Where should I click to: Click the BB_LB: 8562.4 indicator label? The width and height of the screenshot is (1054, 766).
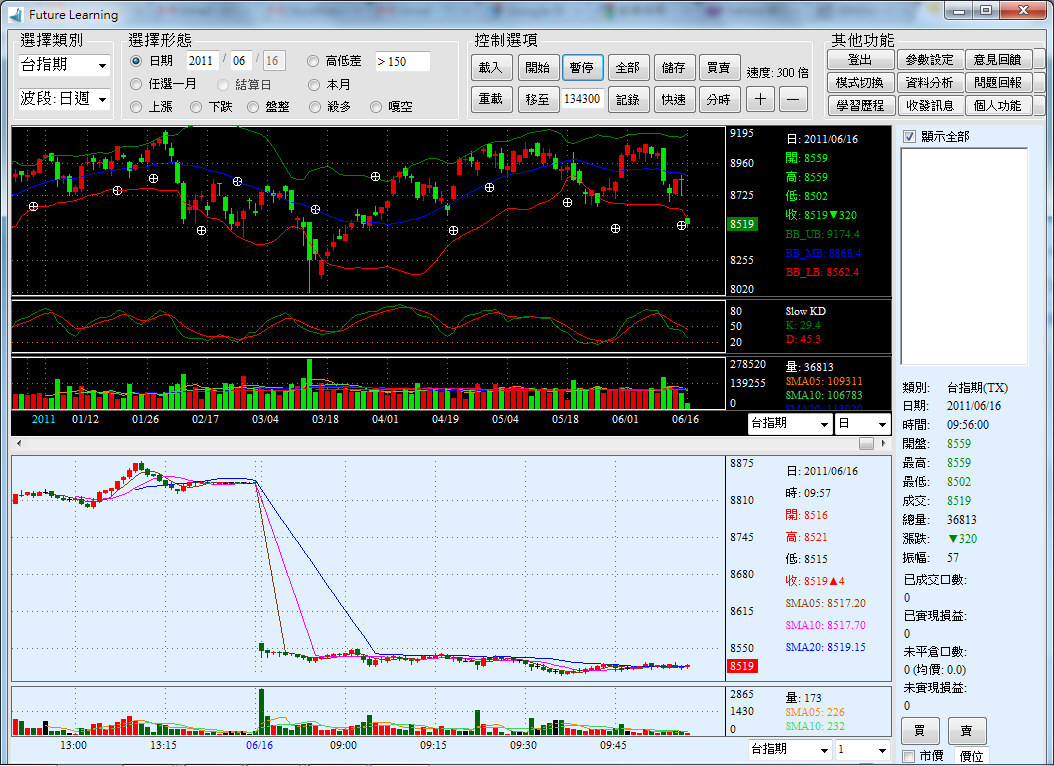(x=822, y=272)
